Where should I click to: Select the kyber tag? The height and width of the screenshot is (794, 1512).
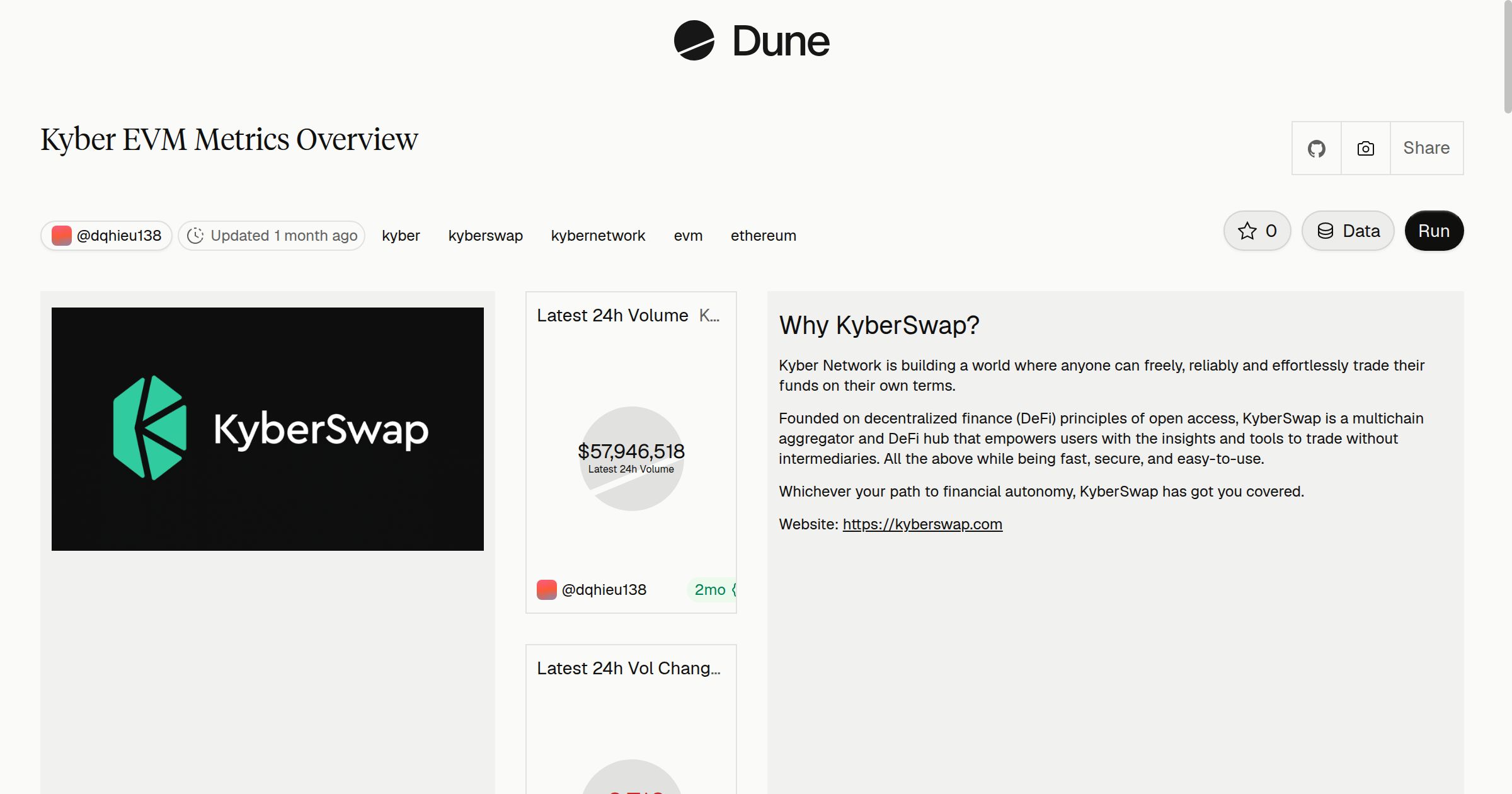[401, 236]
